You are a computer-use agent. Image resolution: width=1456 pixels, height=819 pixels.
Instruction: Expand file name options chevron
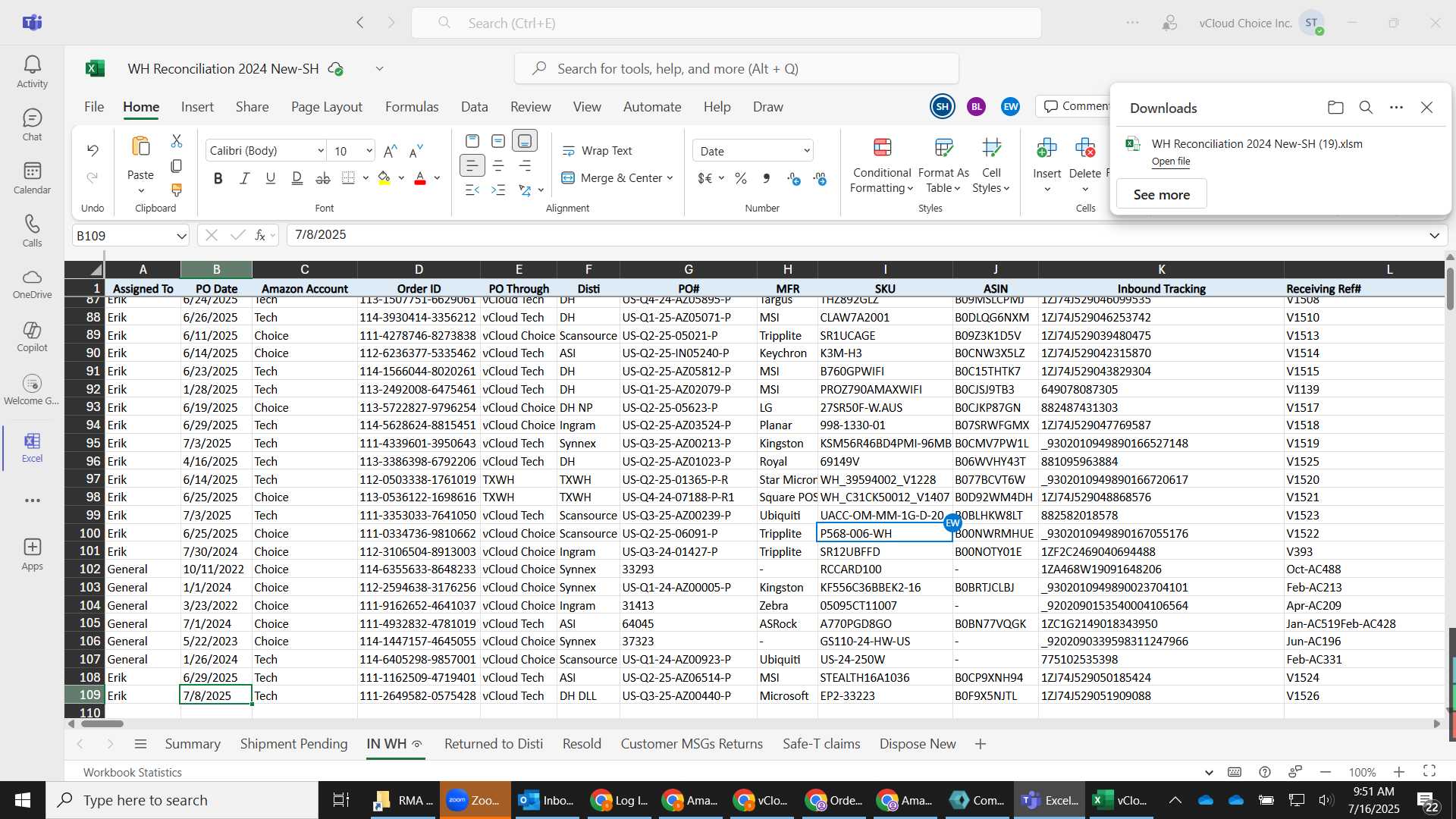click(379, 68)
